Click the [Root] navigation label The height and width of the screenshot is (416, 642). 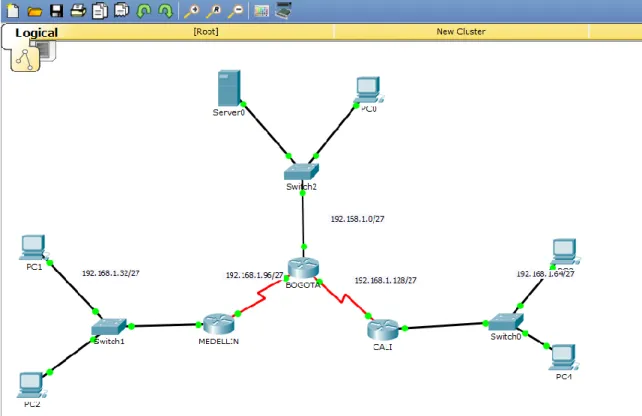tap(206, 32)
